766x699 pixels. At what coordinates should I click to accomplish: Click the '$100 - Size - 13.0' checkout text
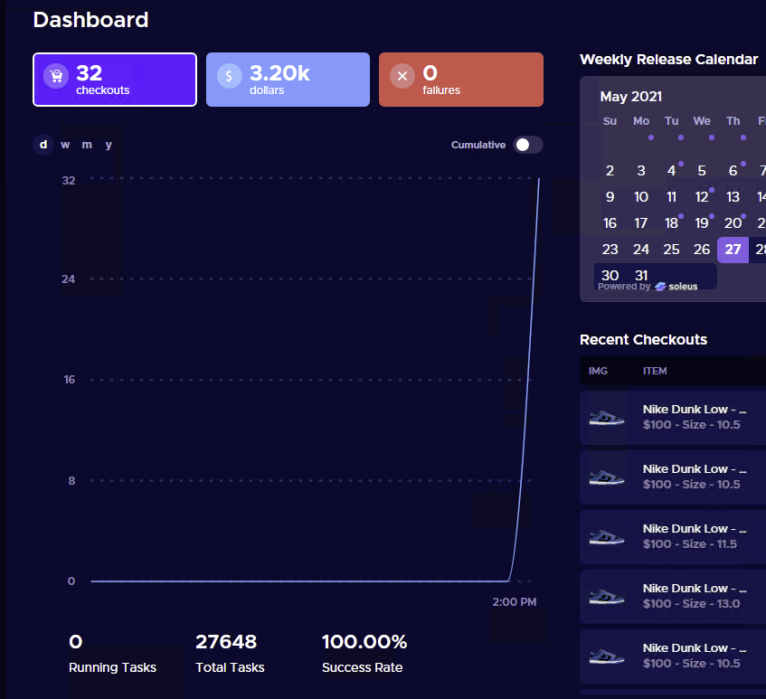(x=691, y=604)
